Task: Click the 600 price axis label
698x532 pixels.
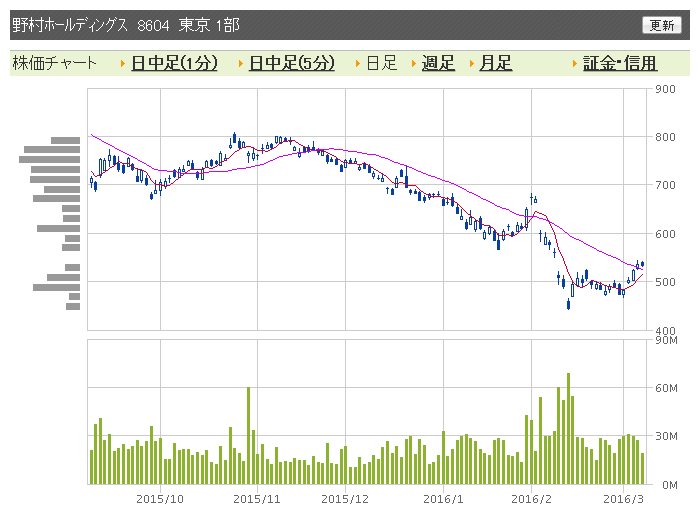Action: click(x=666, y=234)
